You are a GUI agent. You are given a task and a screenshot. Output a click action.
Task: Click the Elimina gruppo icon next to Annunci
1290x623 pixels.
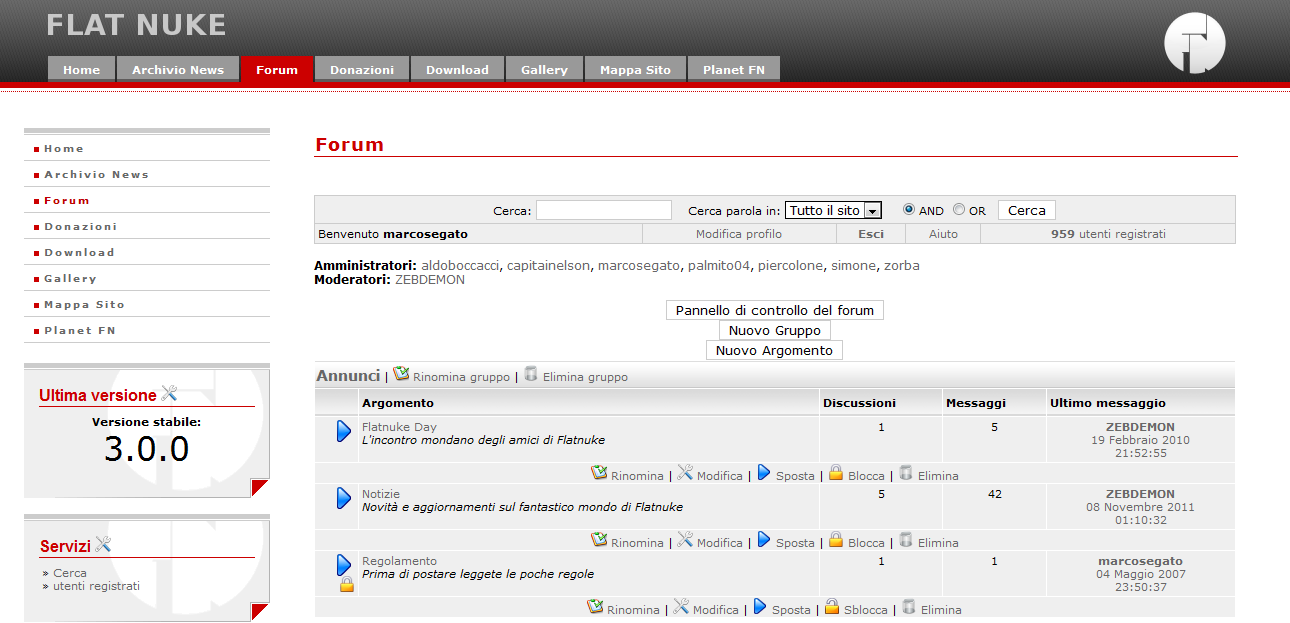point(530,376)
